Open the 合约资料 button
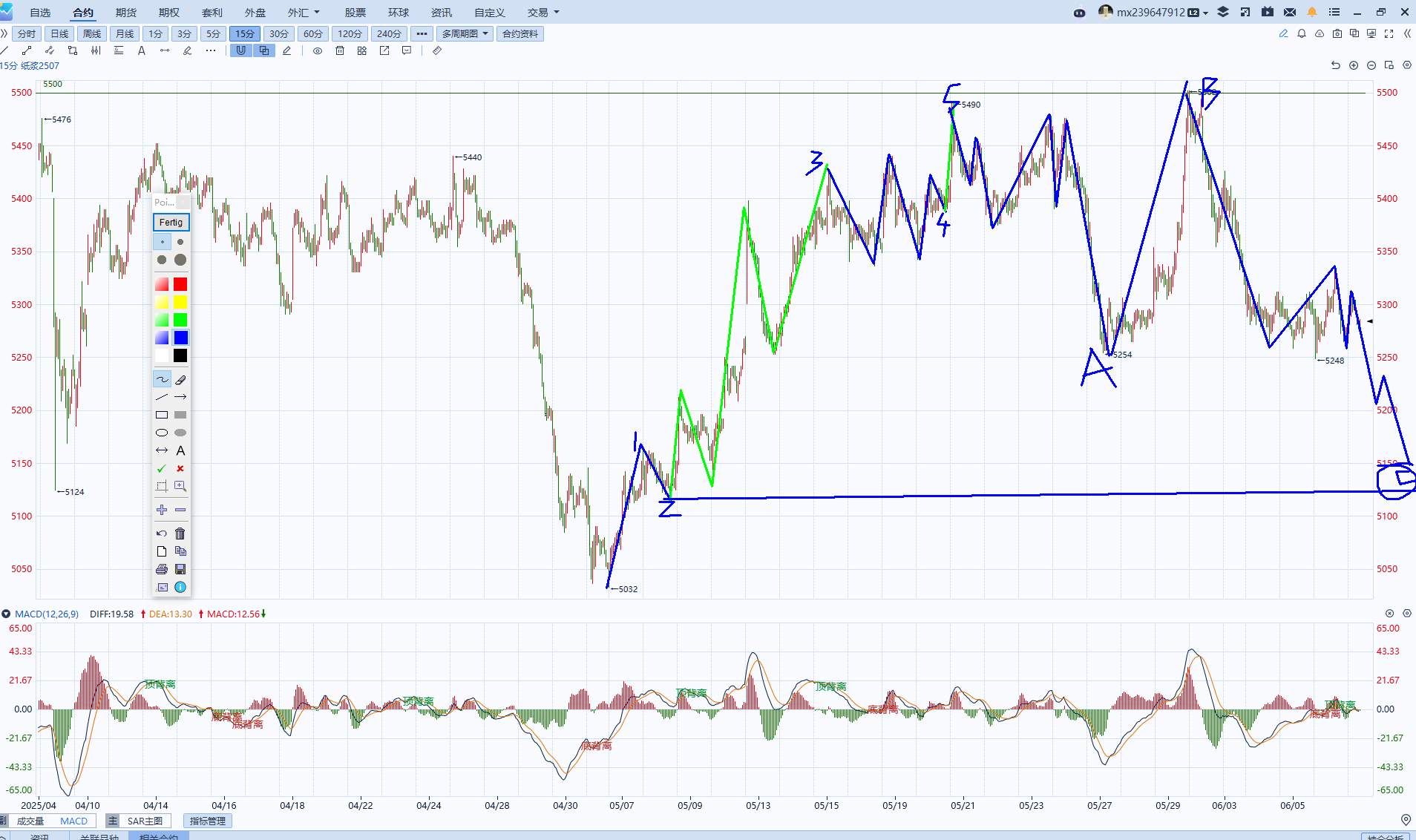The width and height of the screenshot is (1416, 840). click(520, 33)
